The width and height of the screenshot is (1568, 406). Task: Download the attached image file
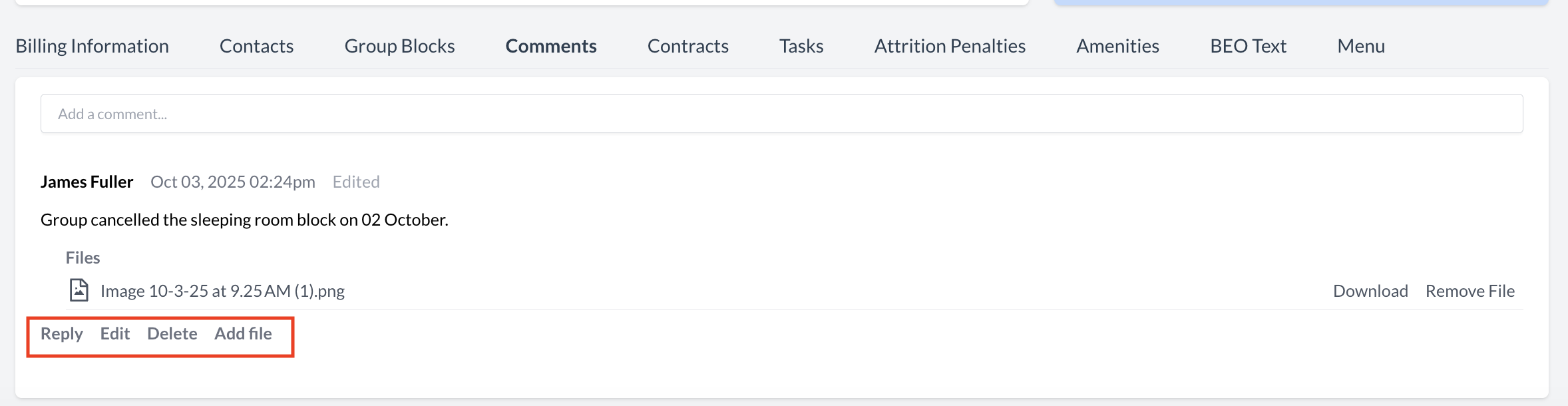pos(1370,290)
